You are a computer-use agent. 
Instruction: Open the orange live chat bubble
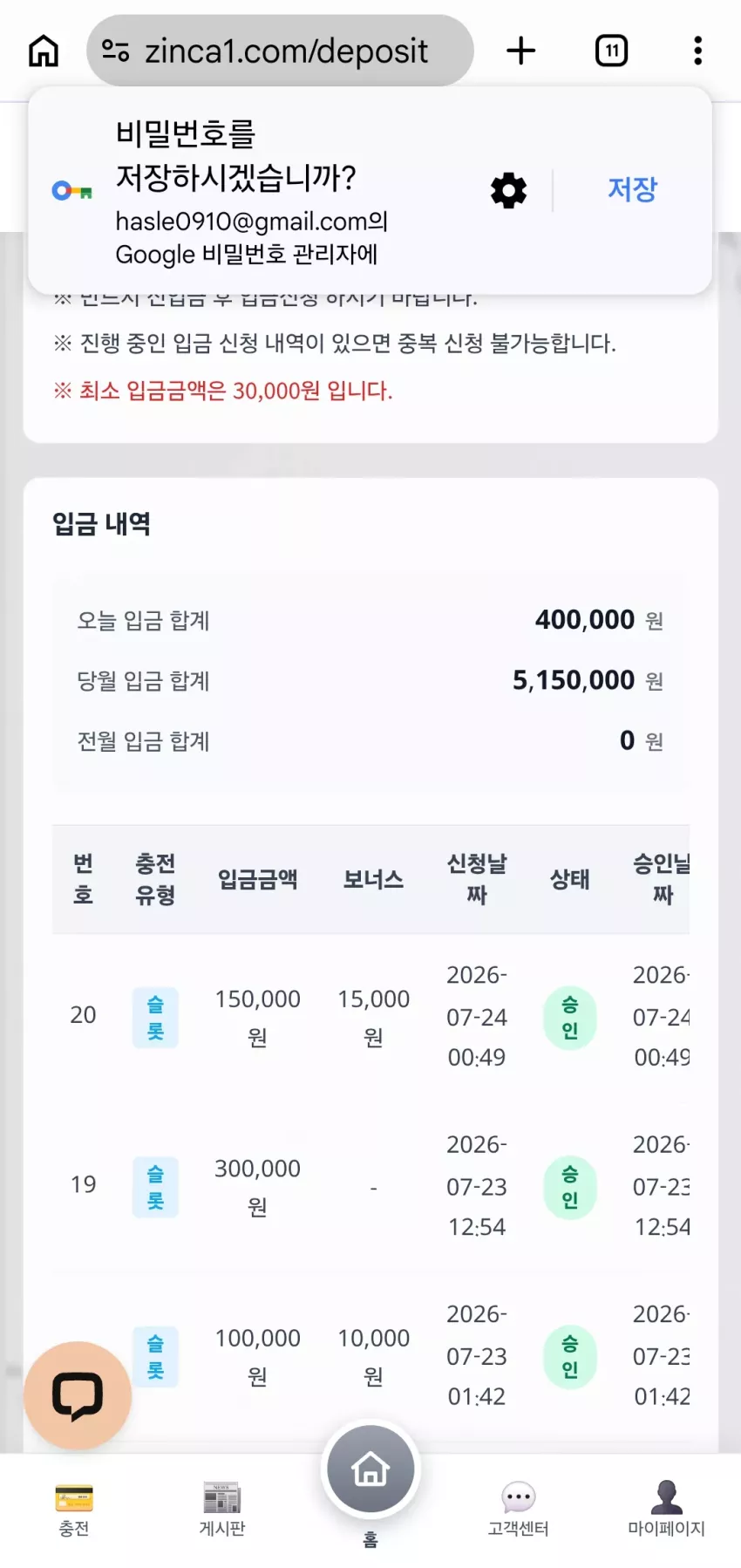tap(78, 1395)
